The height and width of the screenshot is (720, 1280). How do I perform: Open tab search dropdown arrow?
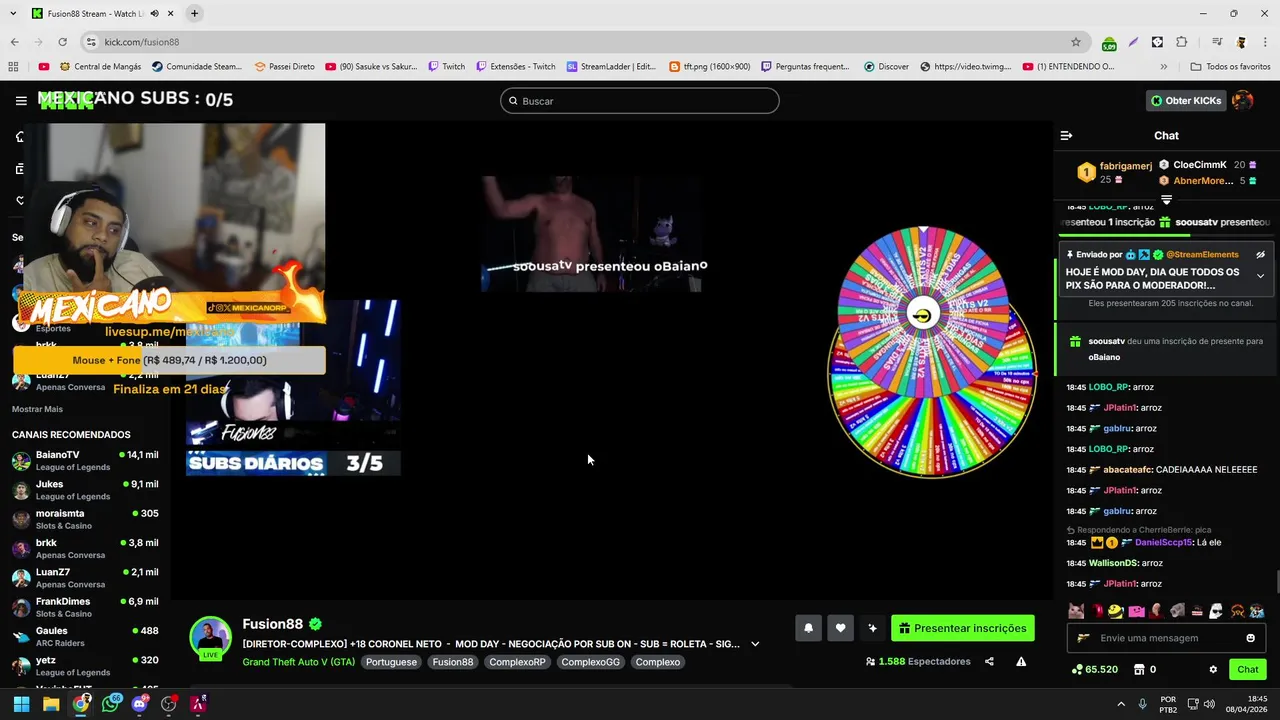[x=12, y=14]
